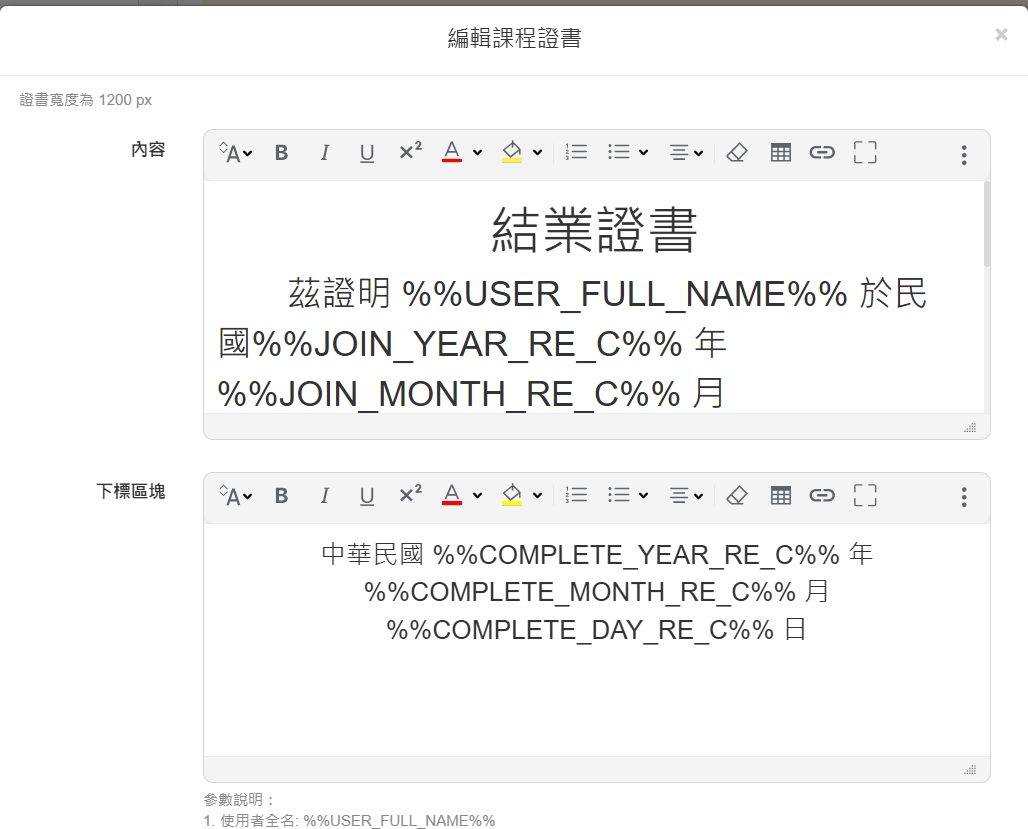1028x829 pixels.
Task: Apply superscript in the 下標區塊 toolbar
Action: 409,495
